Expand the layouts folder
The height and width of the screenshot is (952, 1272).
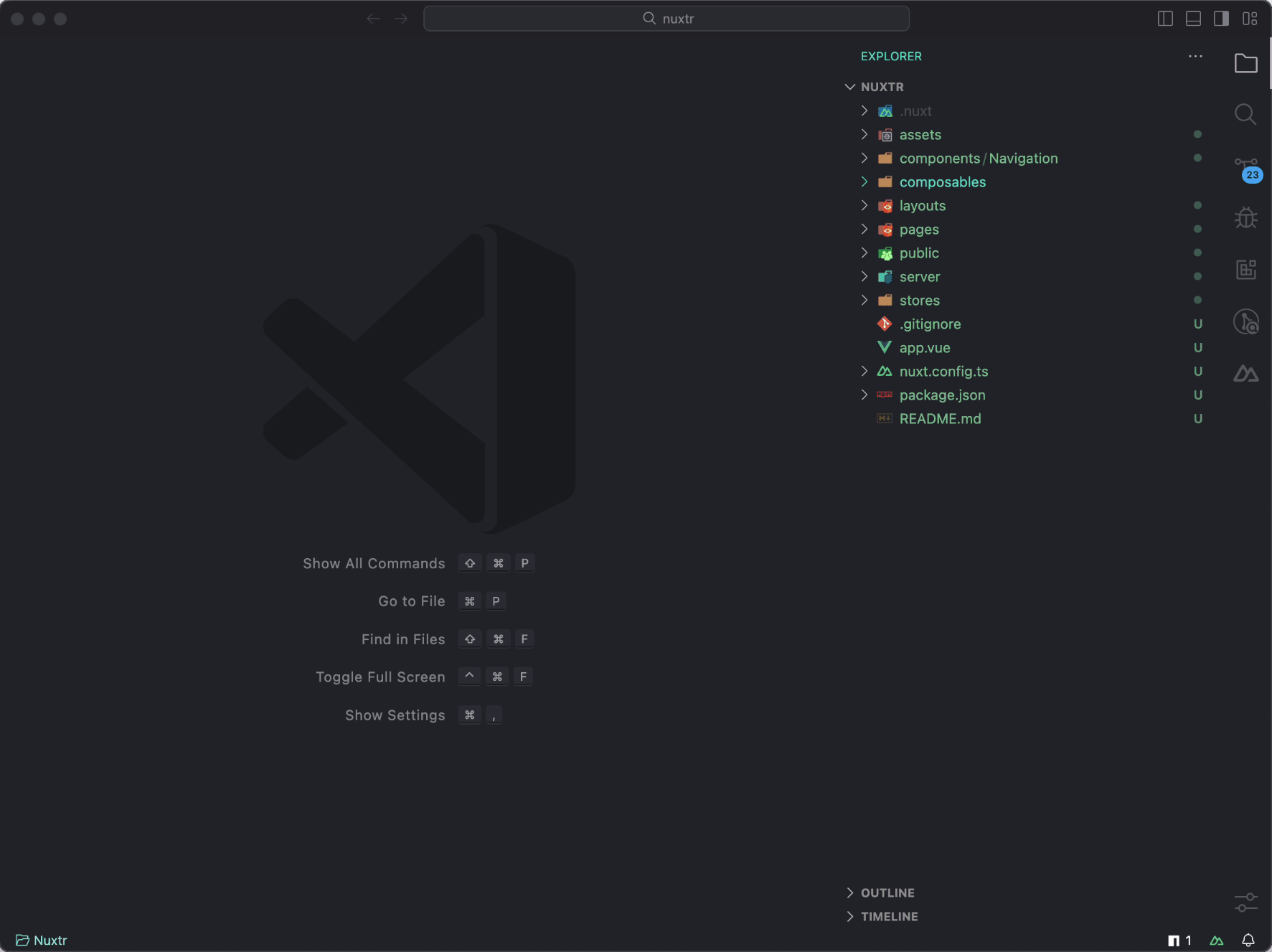tap(865, 205)
